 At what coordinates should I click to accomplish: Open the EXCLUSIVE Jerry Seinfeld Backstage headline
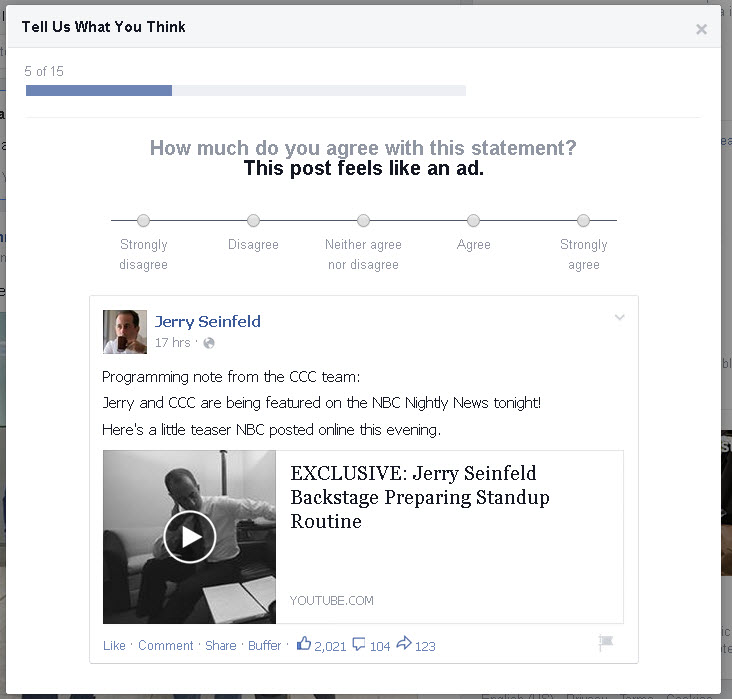tap(420, 497)
